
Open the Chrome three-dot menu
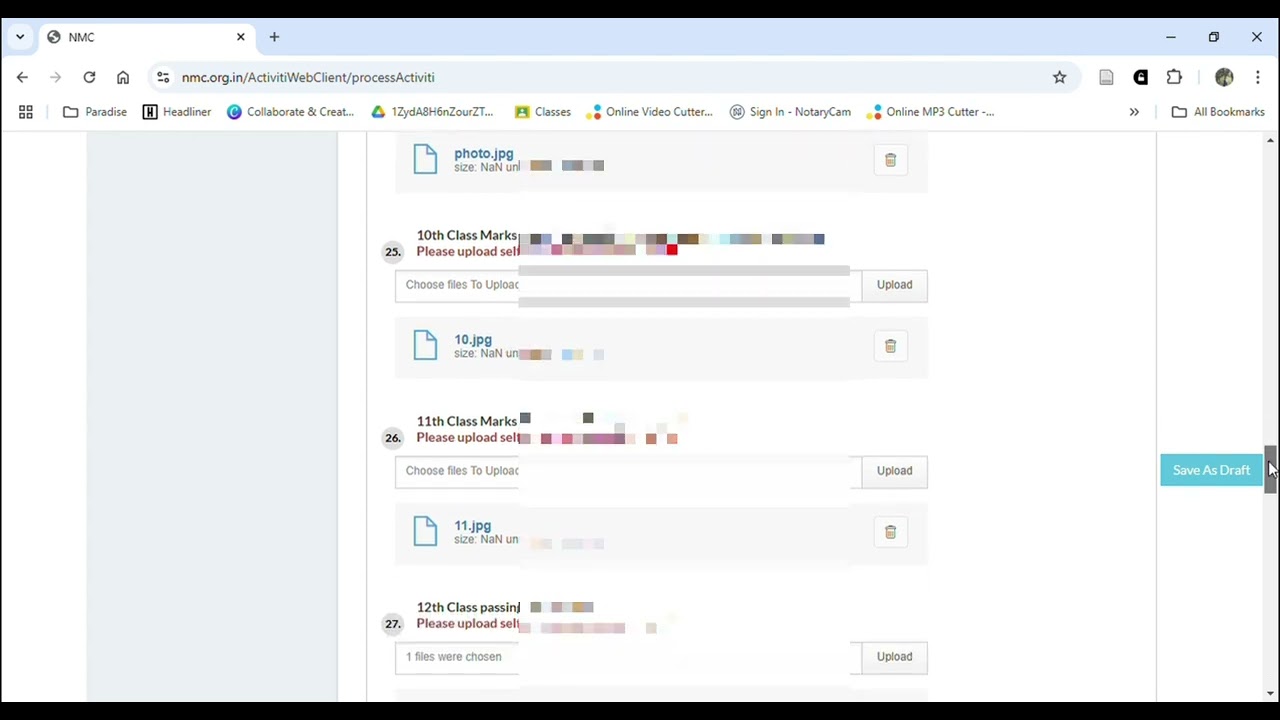pos(1258,77)
